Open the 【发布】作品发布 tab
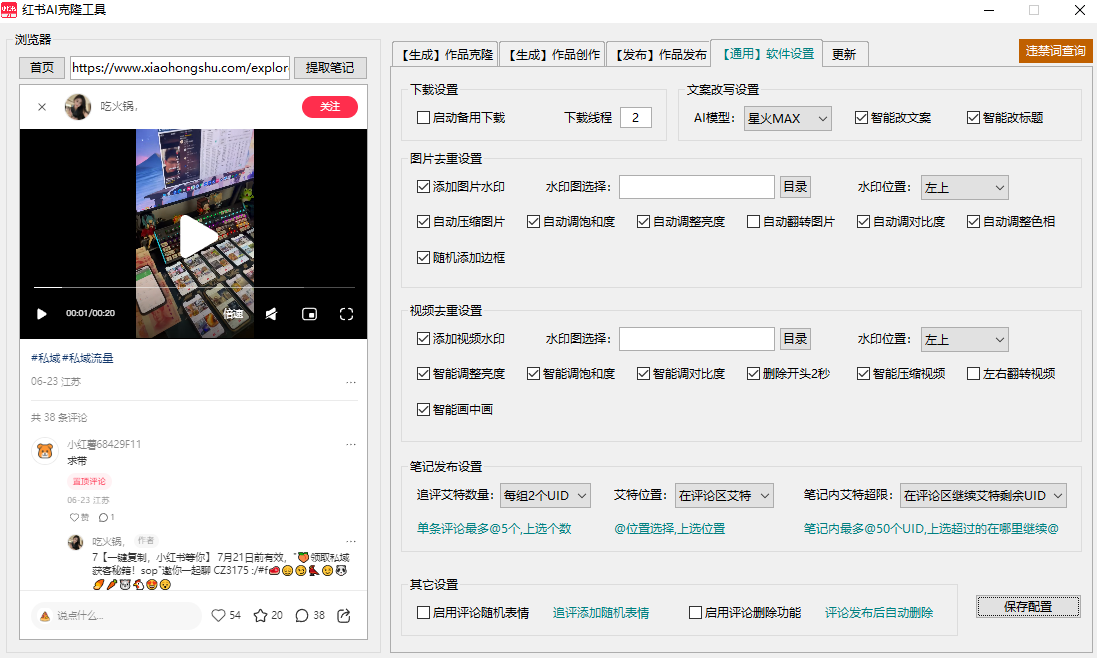This screenshot has width=1097, height=658. [x=659, y=55]
